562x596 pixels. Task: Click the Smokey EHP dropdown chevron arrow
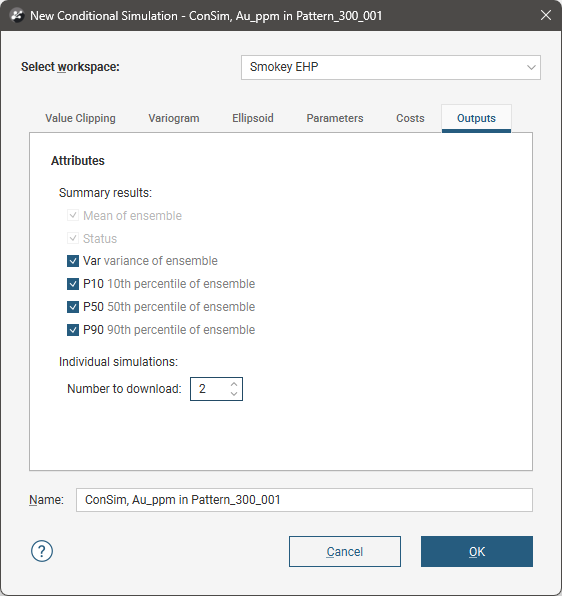(531, 67)
